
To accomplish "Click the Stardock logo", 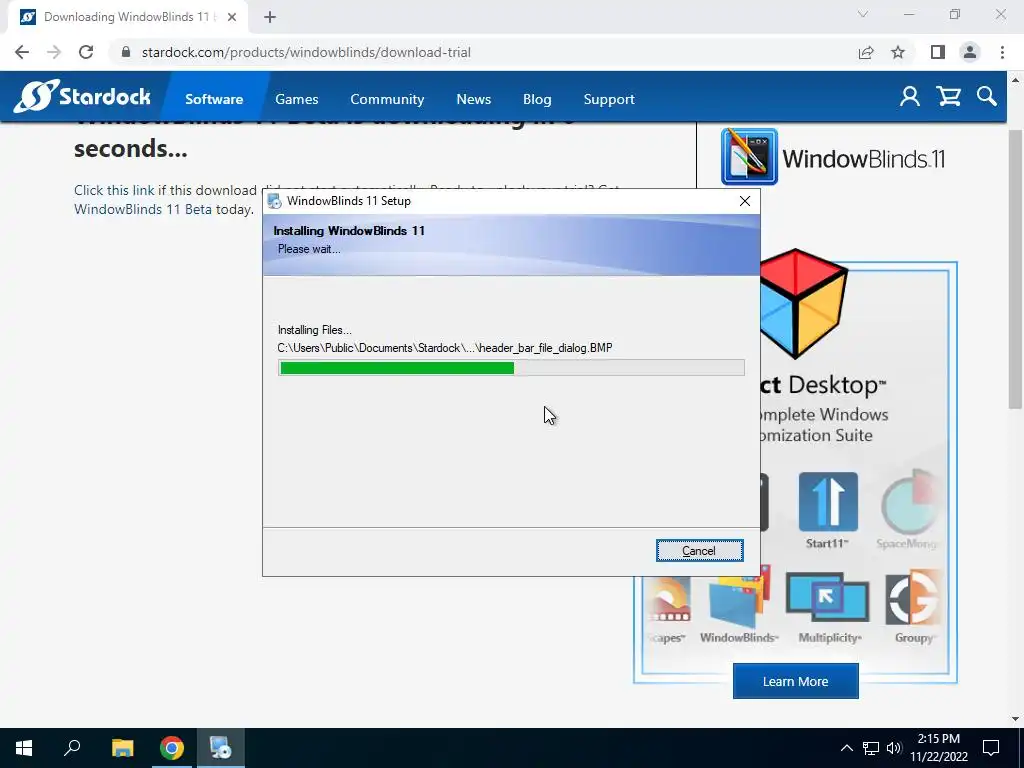I will 82,97.
